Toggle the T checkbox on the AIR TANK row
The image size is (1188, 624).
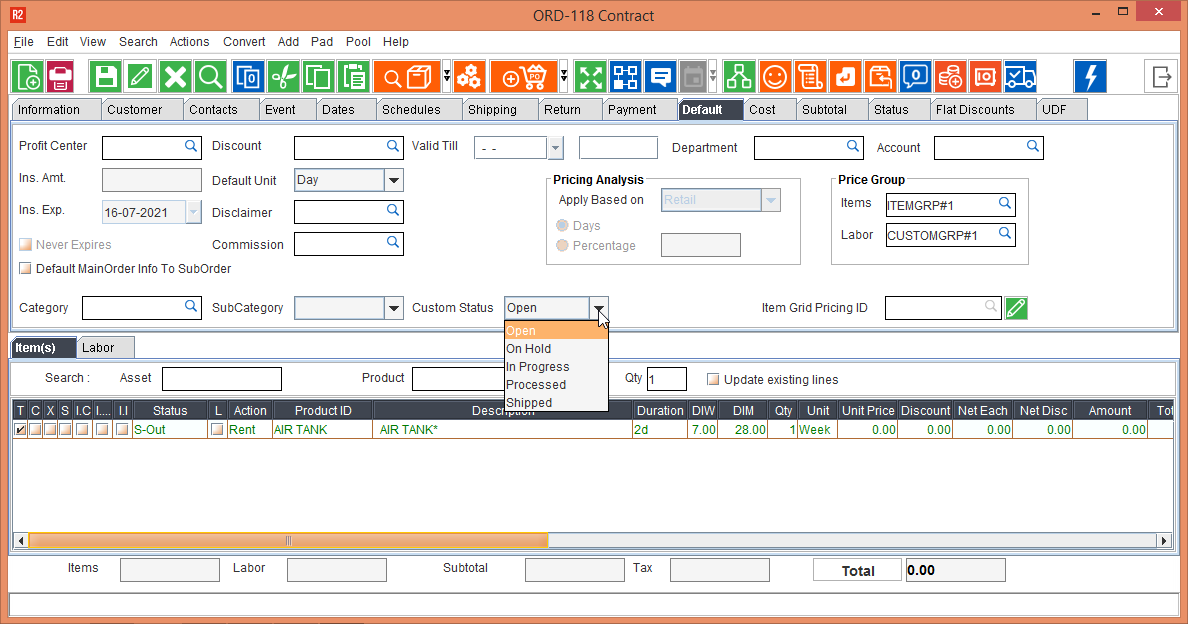[22, 428]
